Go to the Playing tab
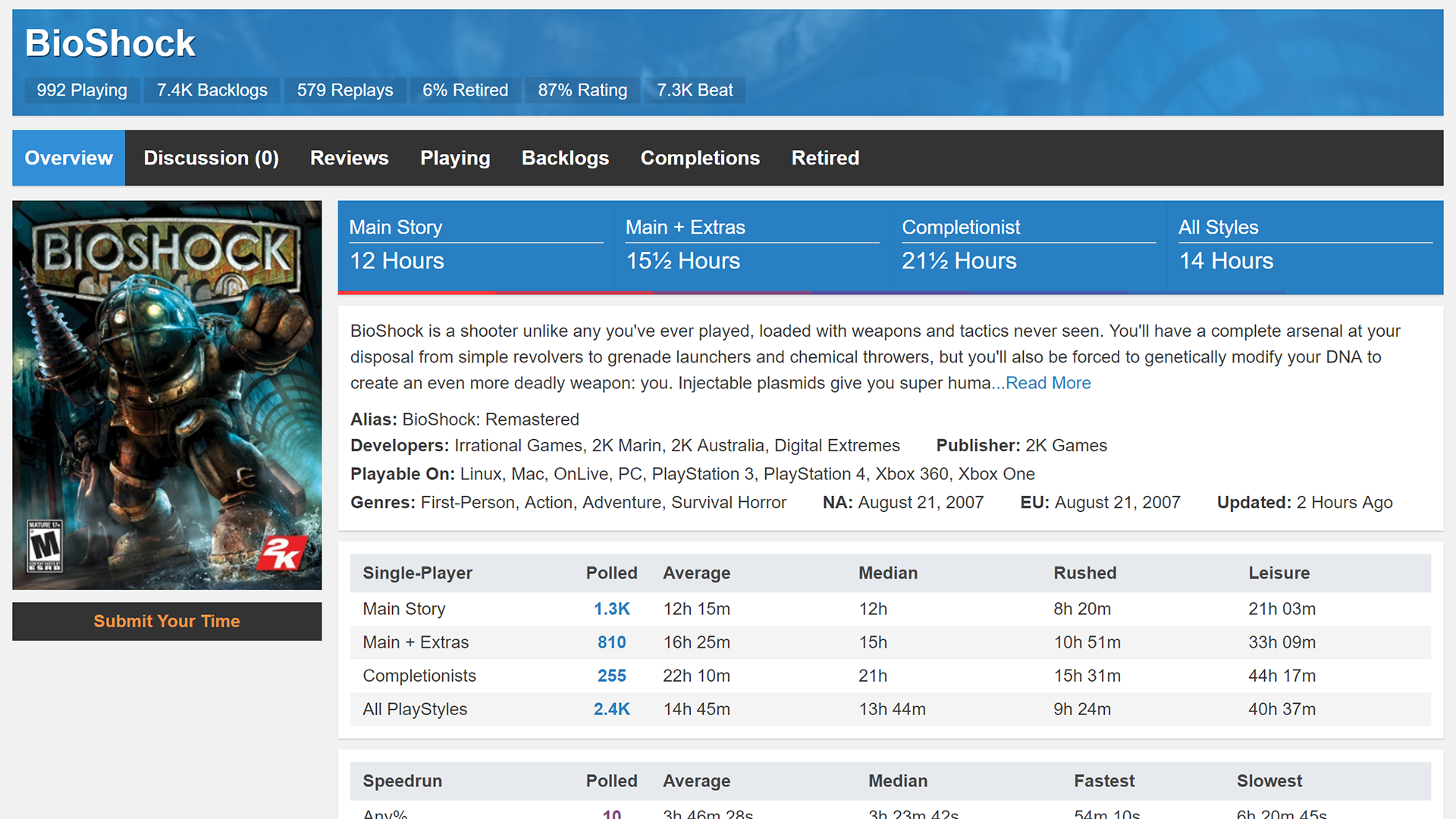The height and width of the screenshot is (819, 1456). tap(455, 158)
